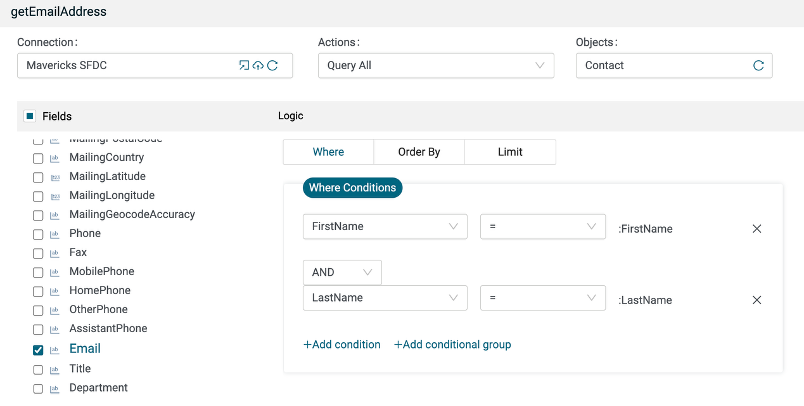Switch to the Order By tab
The height and width of the screenshot is (406, 804).
419,152
